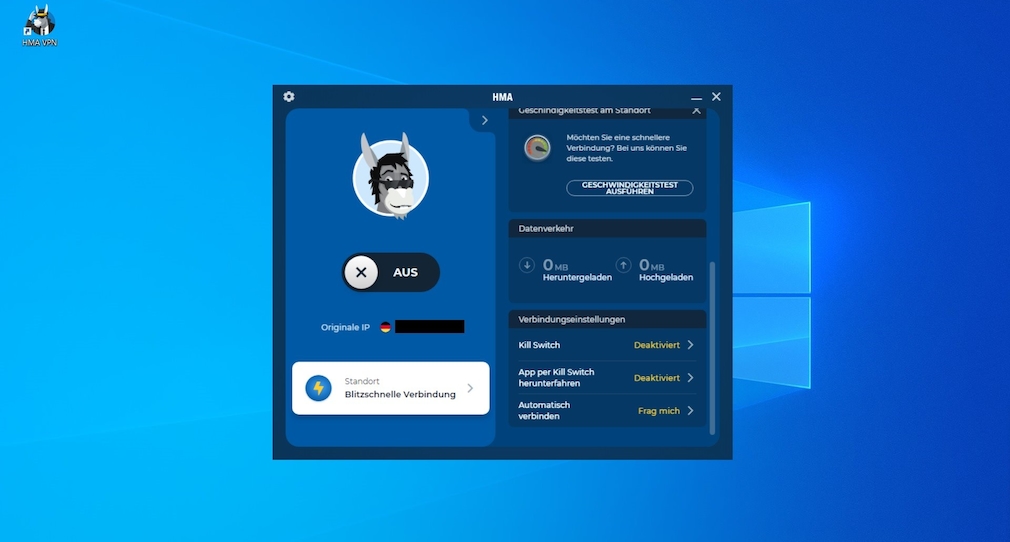This screenshot has height=542, width=1010.
Task: Expand the Standort chevron arrow
Action: point(471,388)
